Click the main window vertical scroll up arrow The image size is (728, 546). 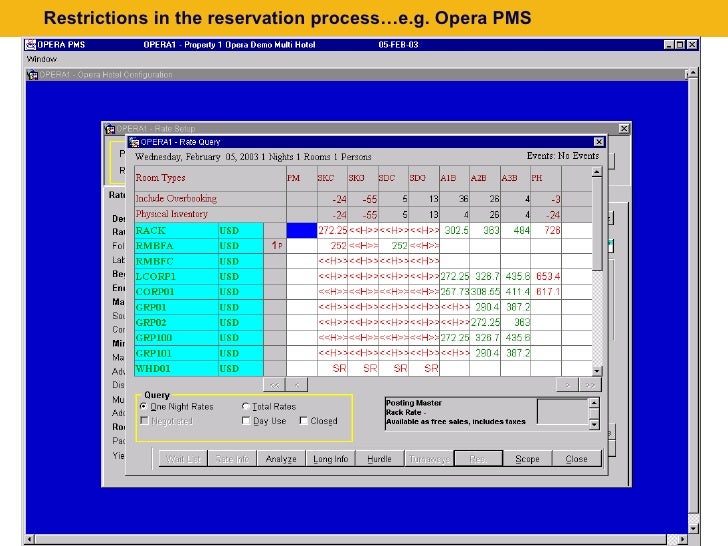[693, 73]
